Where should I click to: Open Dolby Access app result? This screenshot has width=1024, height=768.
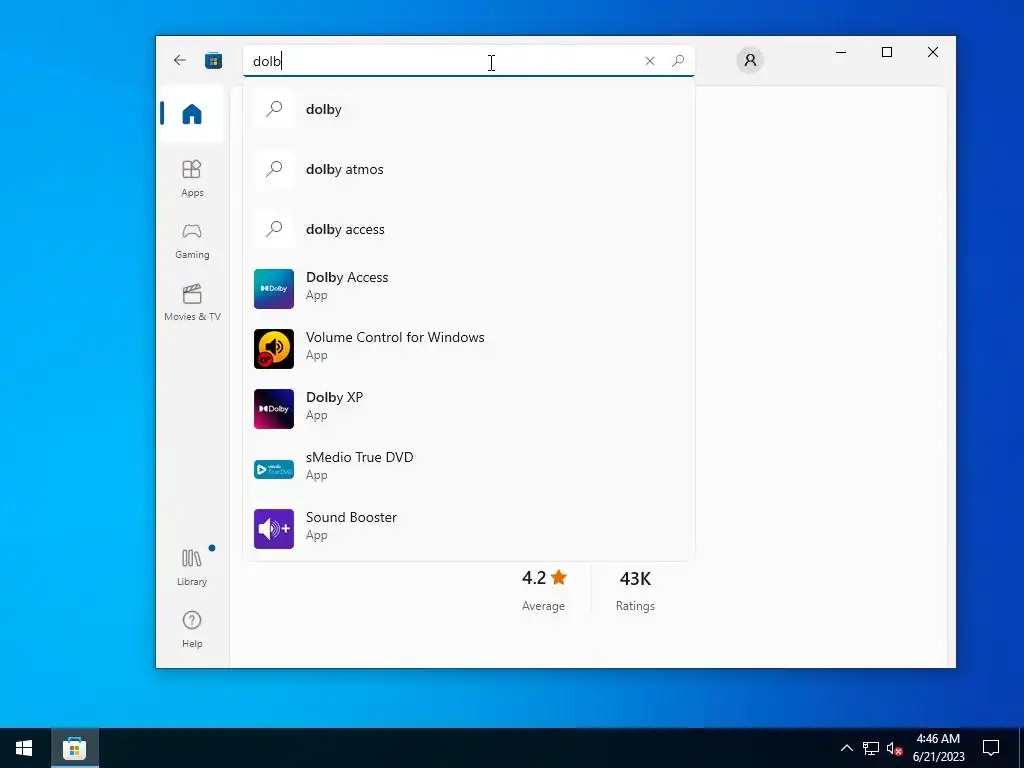[469, 288]
